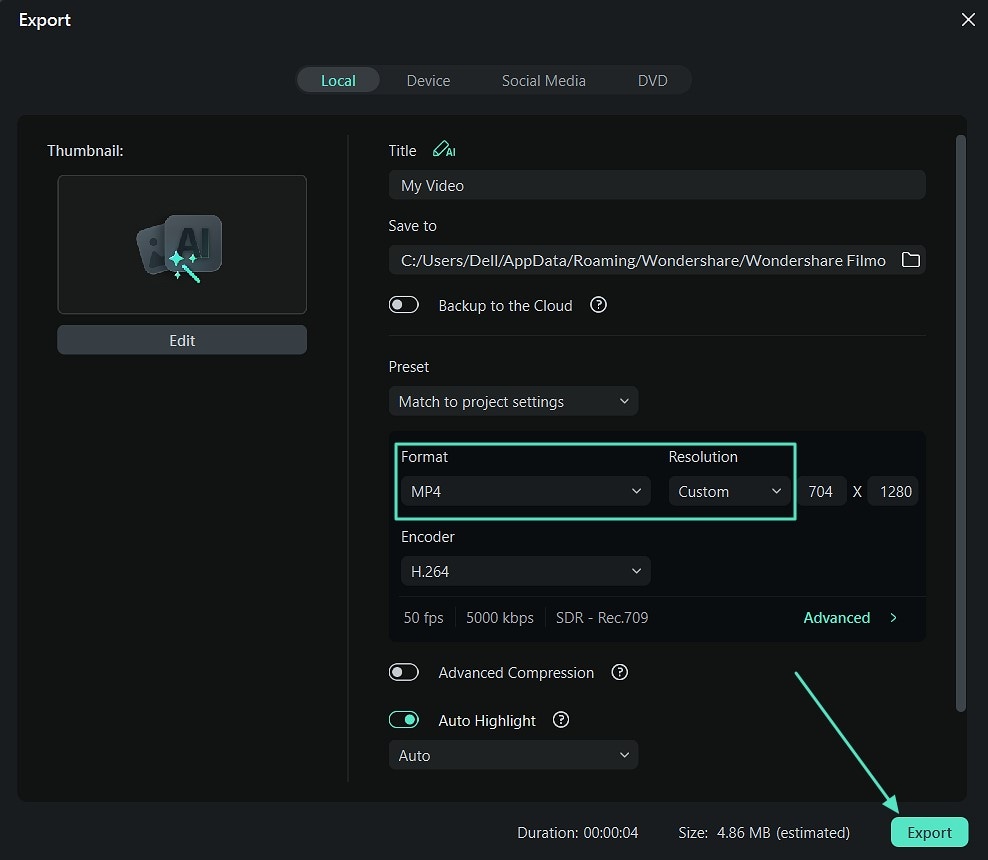
Task: Open the Resolution Custom dropdown
Action: click(x=729, y=491)
